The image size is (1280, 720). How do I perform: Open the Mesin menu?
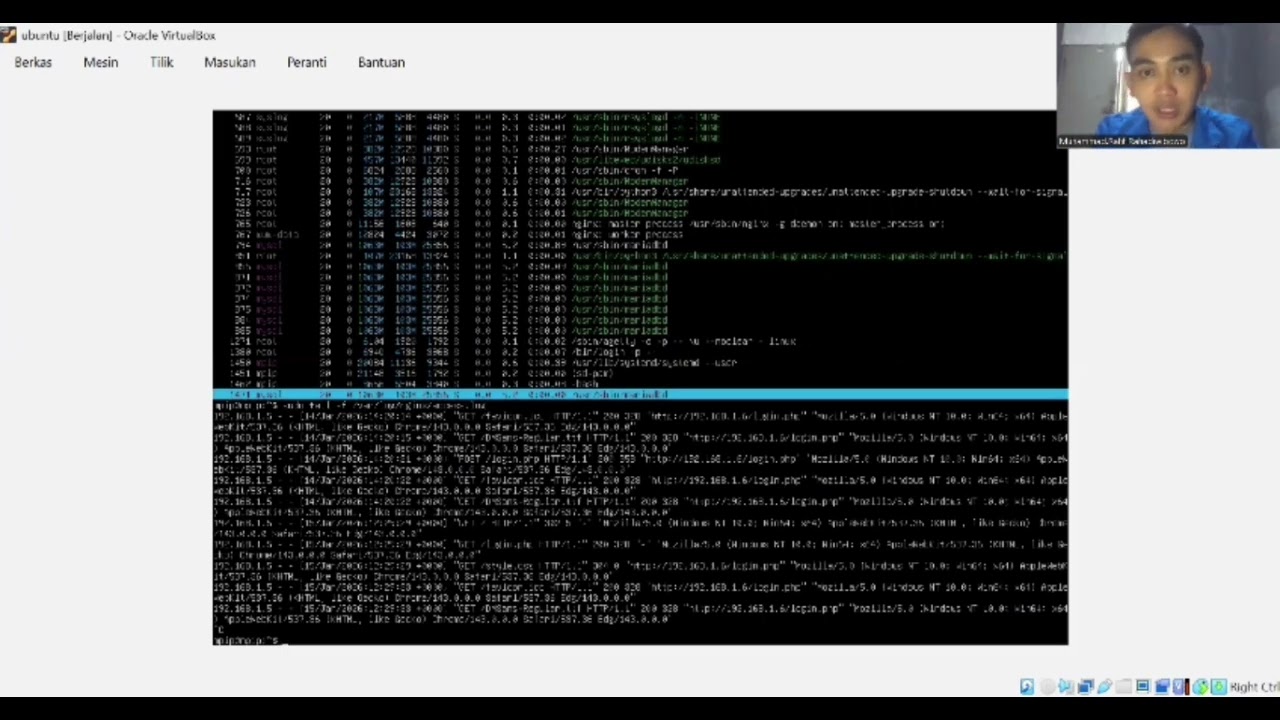point(101,62)
